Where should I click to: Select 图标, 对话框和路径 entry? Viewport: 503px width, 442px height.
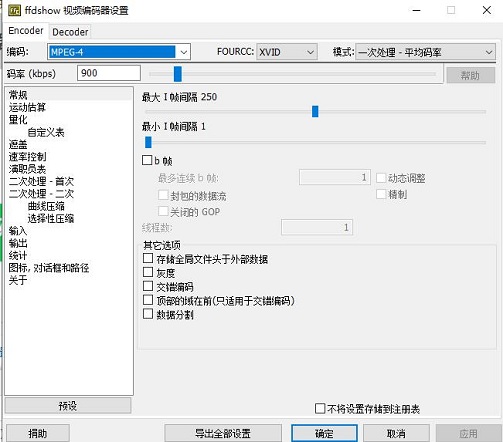tap(49, 268)
